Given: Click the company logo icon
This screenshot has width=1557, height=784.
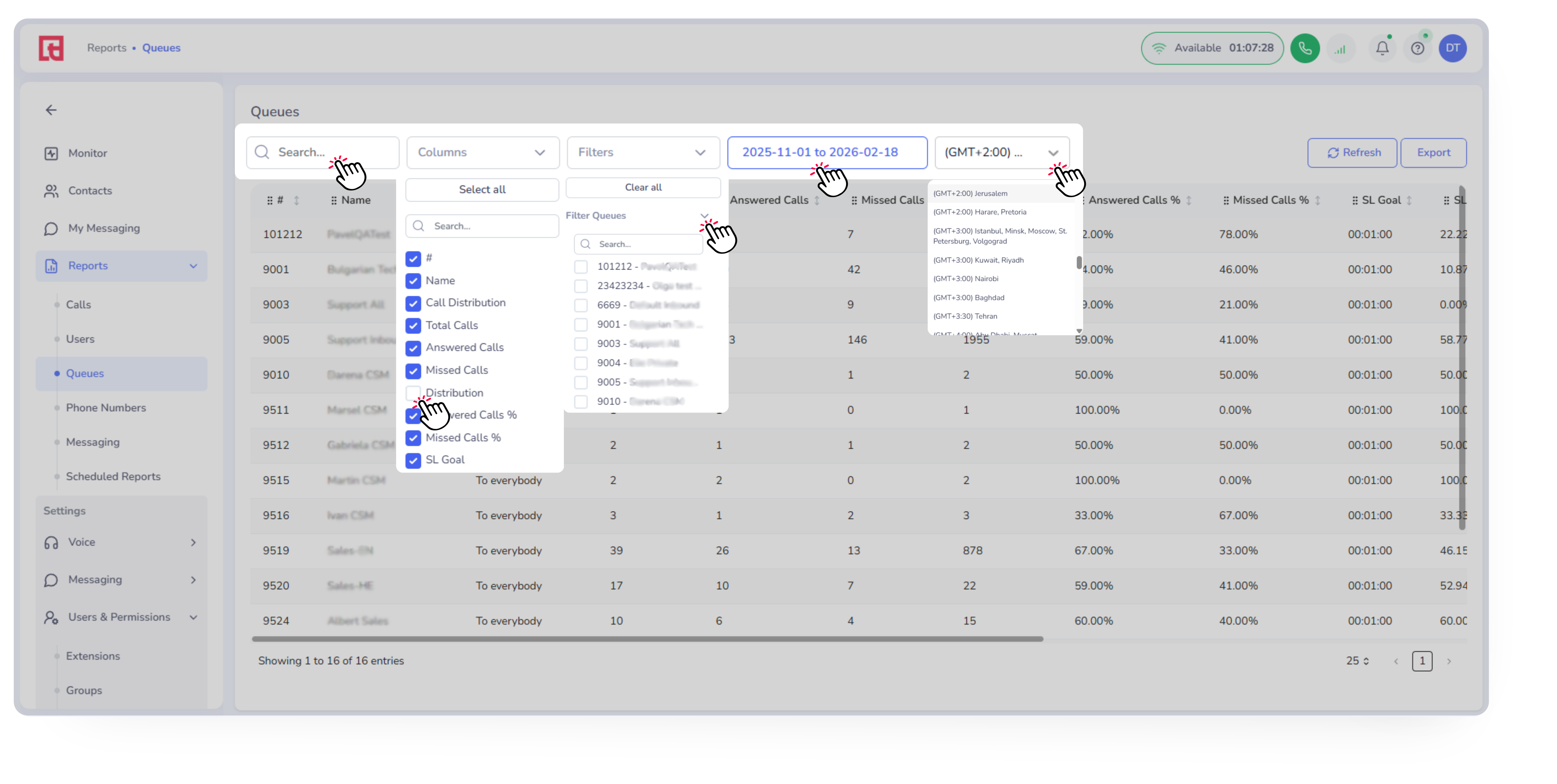Looking at the screenshot, I should (x=51, y=48).
